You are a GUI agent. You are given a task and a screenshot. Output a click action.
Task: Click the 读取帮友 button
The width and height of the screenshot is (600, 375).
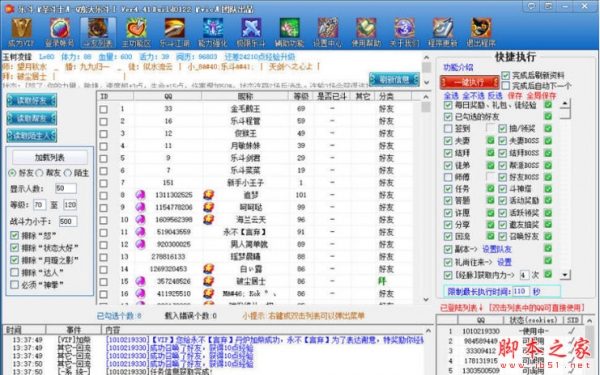click(x=32, y=118)
